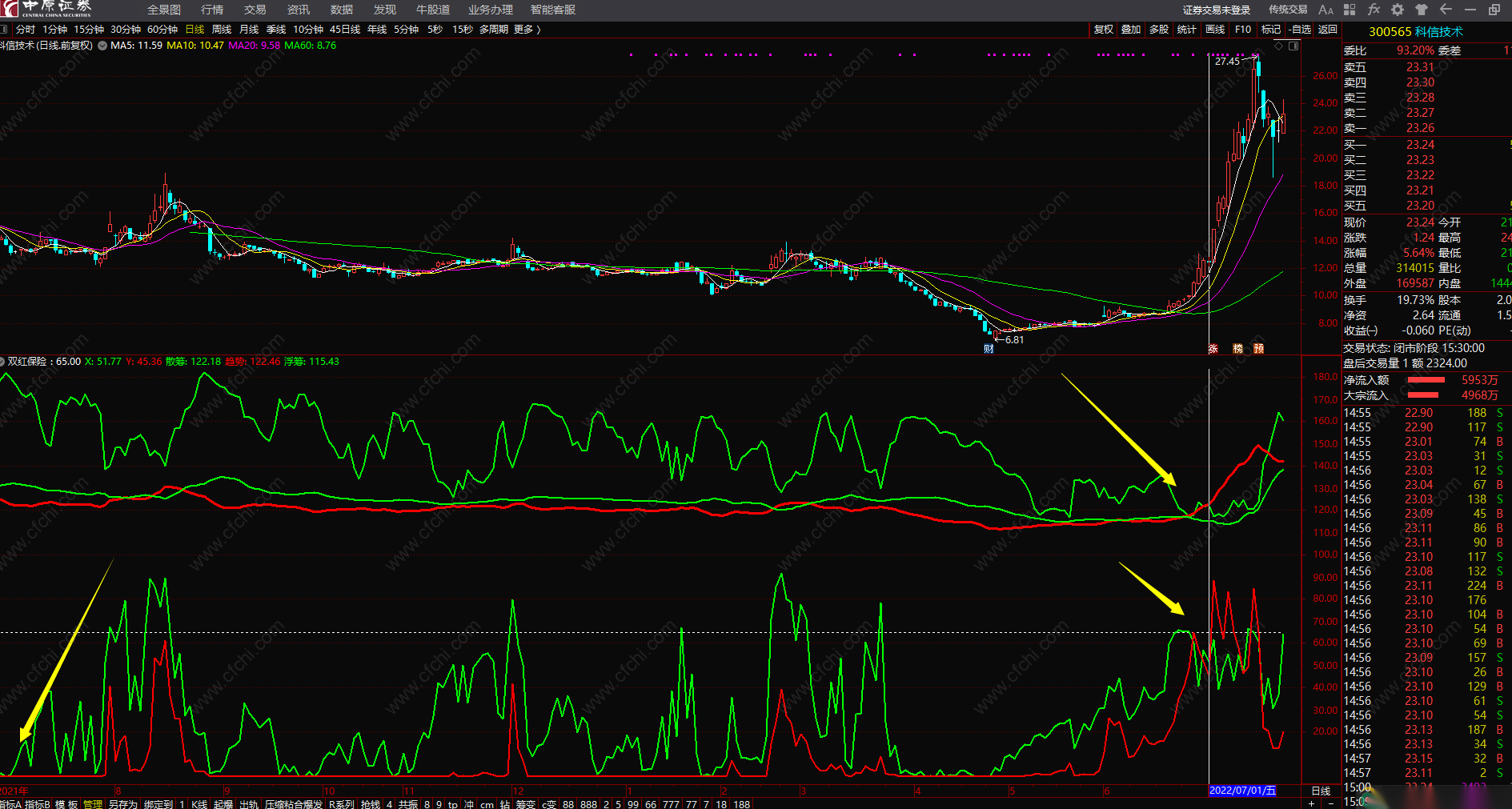Switch to the 周线 weekly chart tab

tap(222, 30)
